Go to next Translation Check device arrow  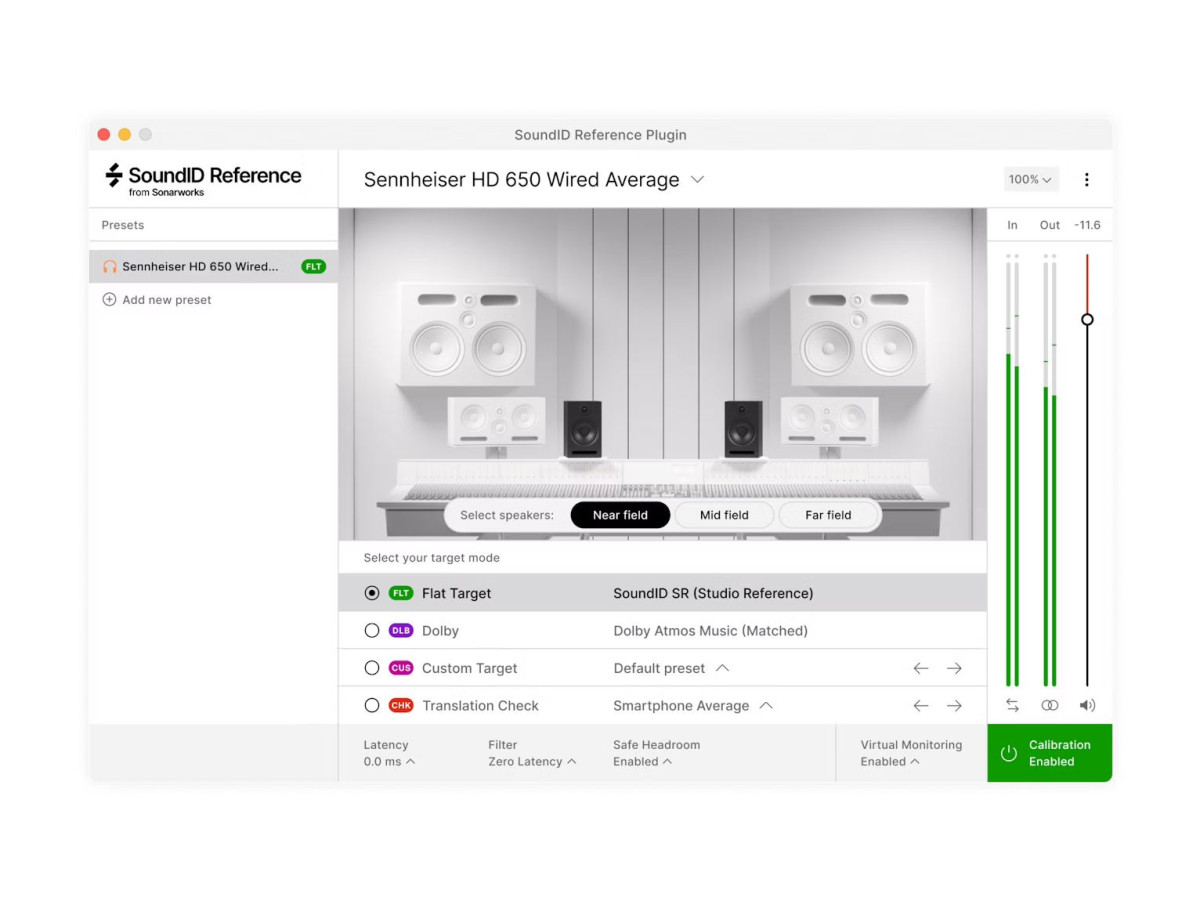[x=954, y=705]
